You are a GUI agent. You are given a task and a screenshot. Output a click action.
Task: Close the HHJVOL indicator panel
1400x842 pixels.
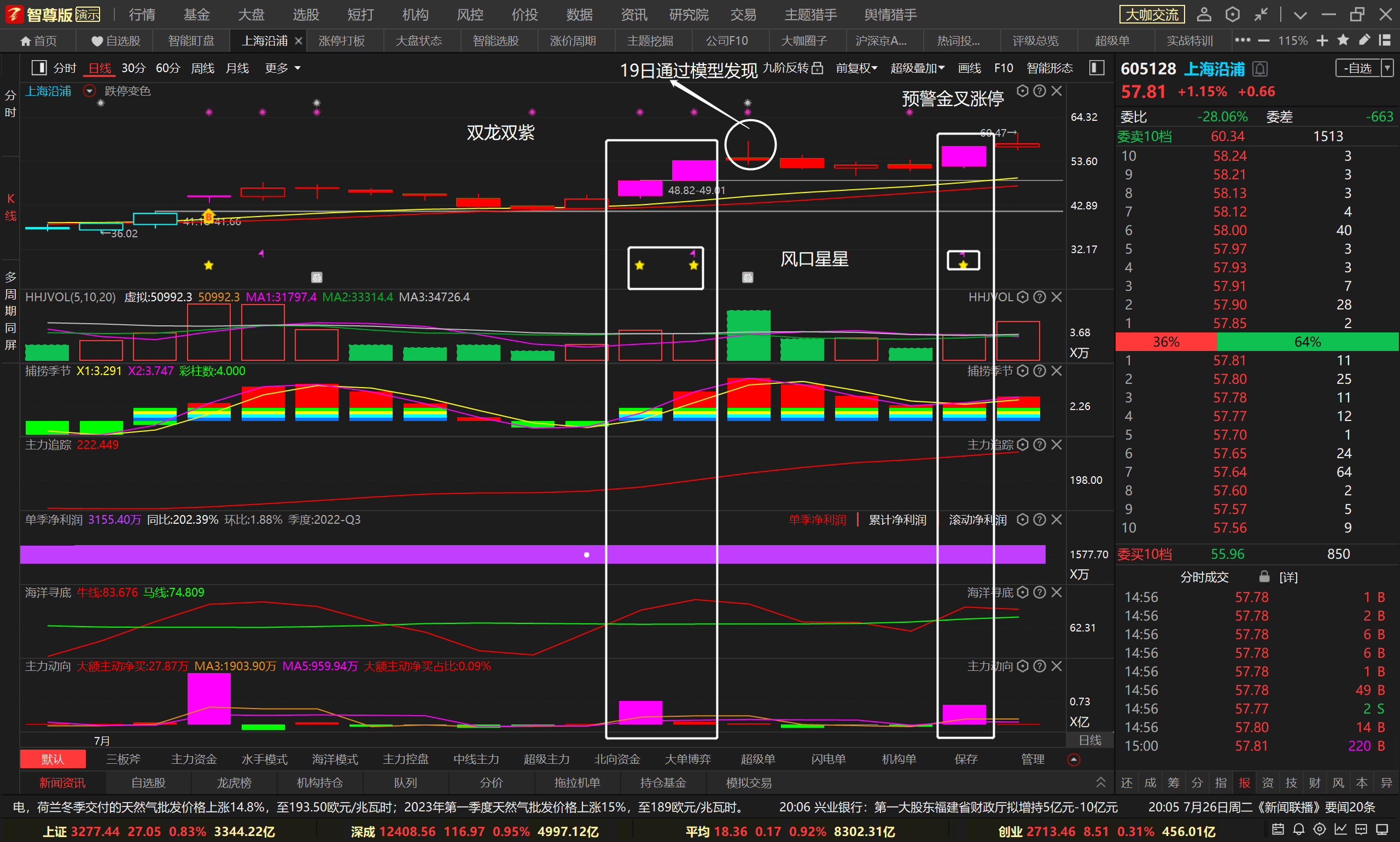(x=1056, y=297)
